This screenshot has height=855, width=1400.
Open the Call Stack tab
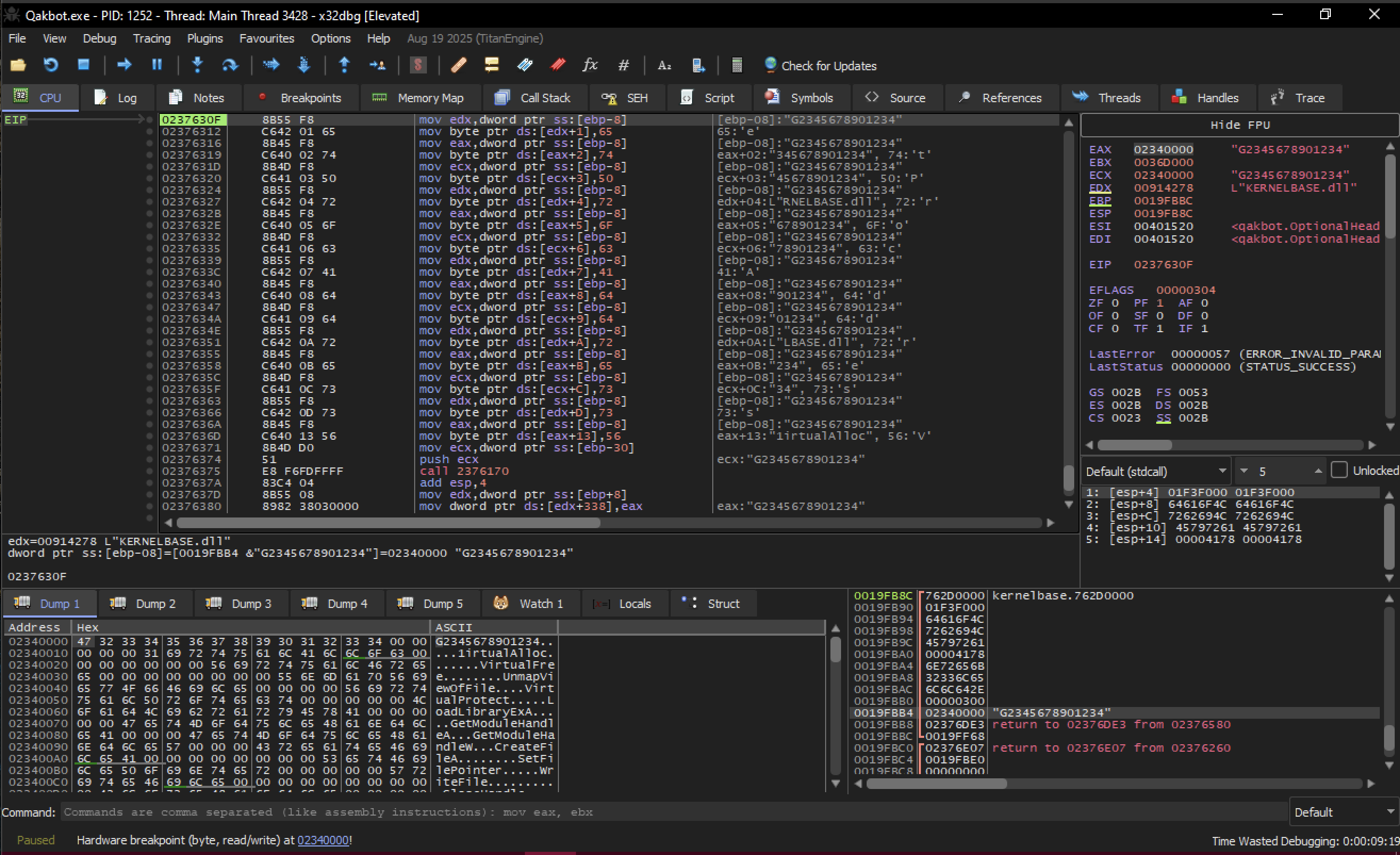tap(533, 98)
